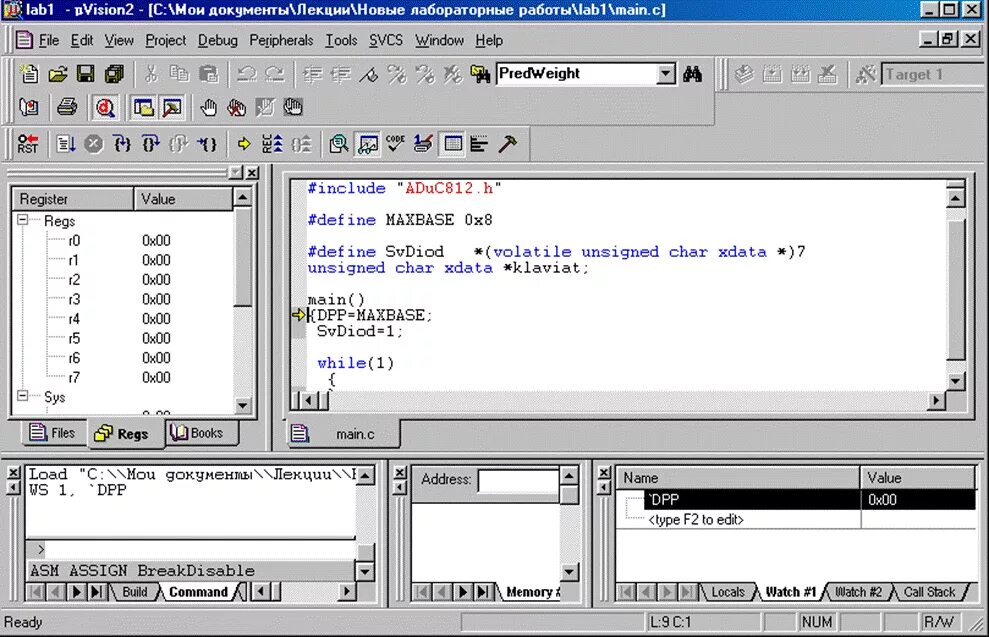The height and width of the screenshot is (637, 989).
Task: Toggle Project Window icon
Action: 144,108
